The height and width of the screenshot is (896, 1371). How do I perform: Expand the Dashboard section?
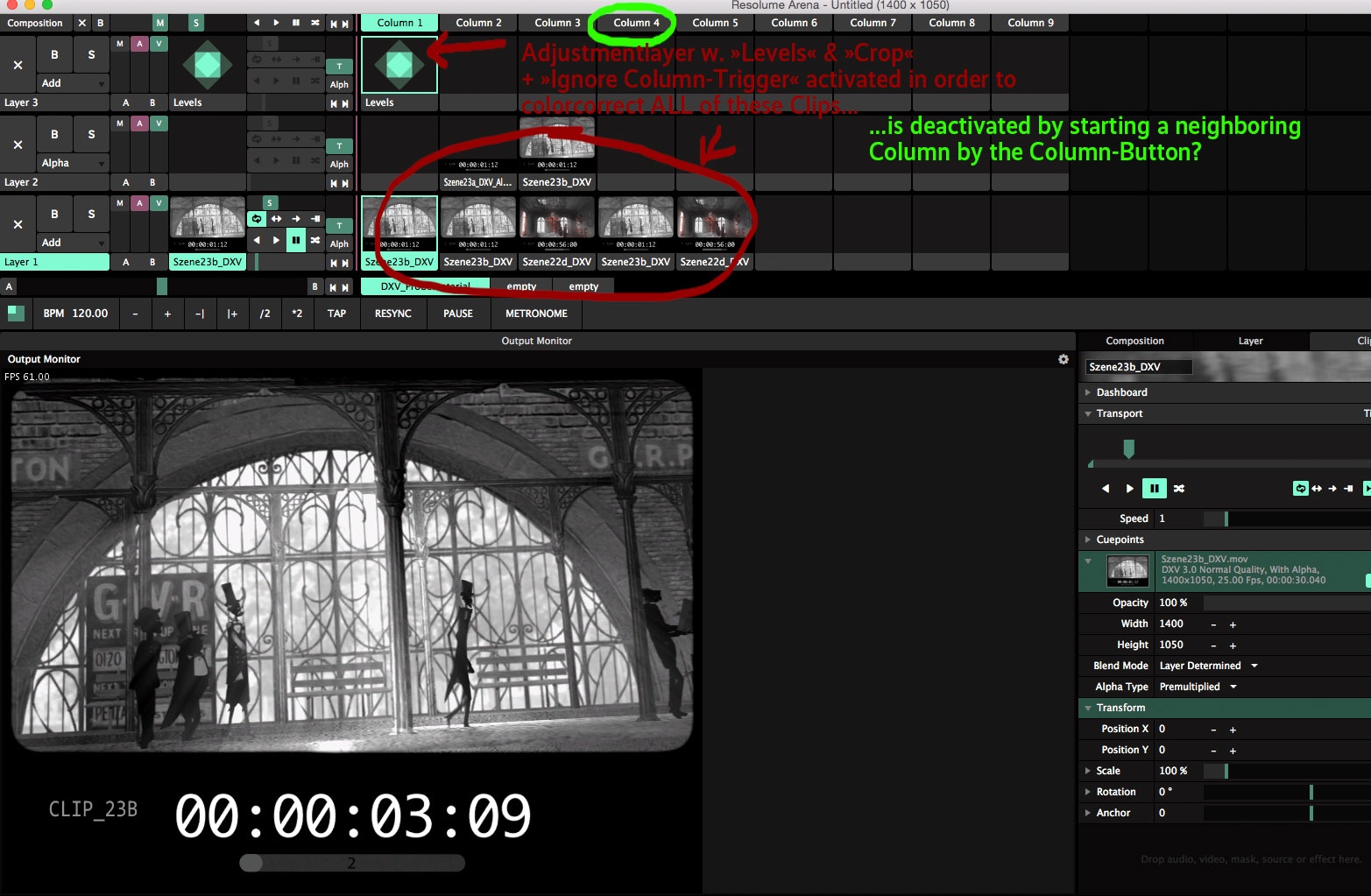tap(1121, 392)
